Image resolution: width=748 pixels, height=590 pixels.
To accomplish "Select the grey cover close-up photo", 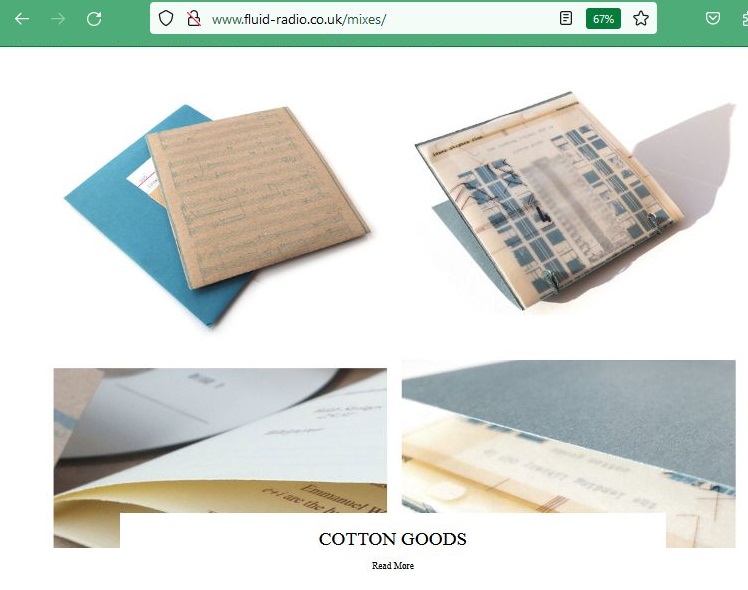I will coord(569,454).
